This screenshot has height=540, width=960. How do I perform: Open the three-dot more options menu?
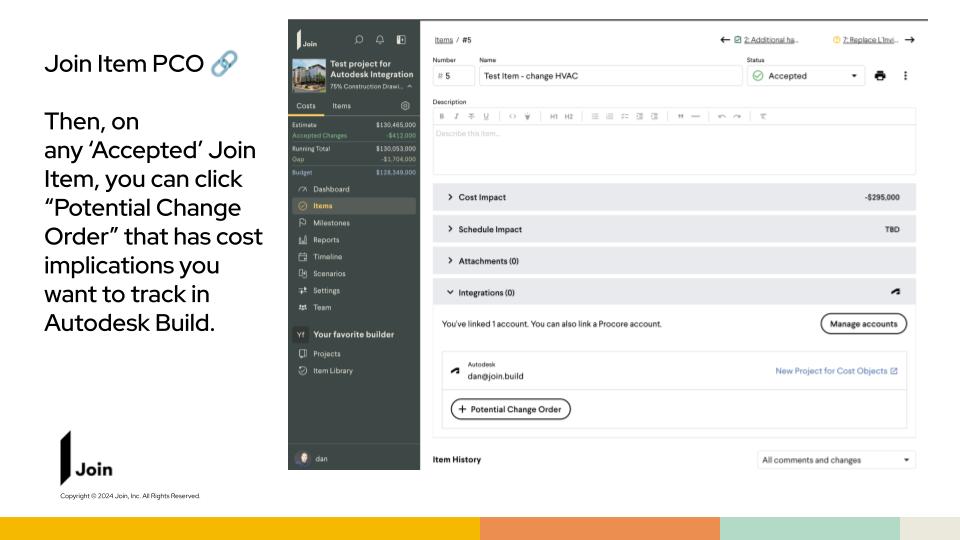pos(906,76)
